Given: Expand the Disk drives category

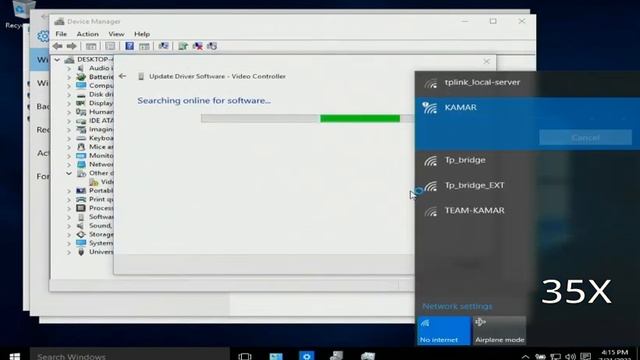Looking at the screenshot, I should 69,94.
